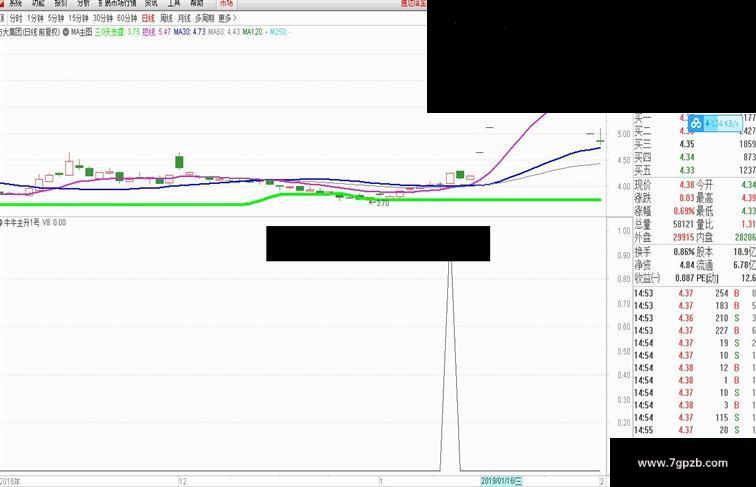Click the 14:54 trade row with volume 115

pos(694,418)
